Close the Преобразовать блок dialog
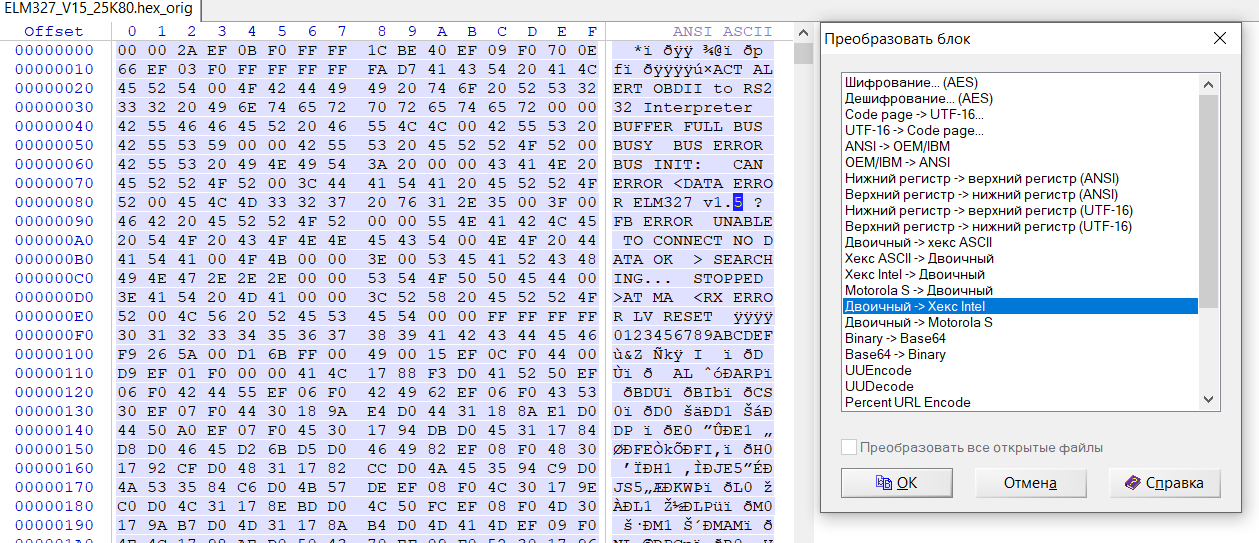 point(1219,39)
